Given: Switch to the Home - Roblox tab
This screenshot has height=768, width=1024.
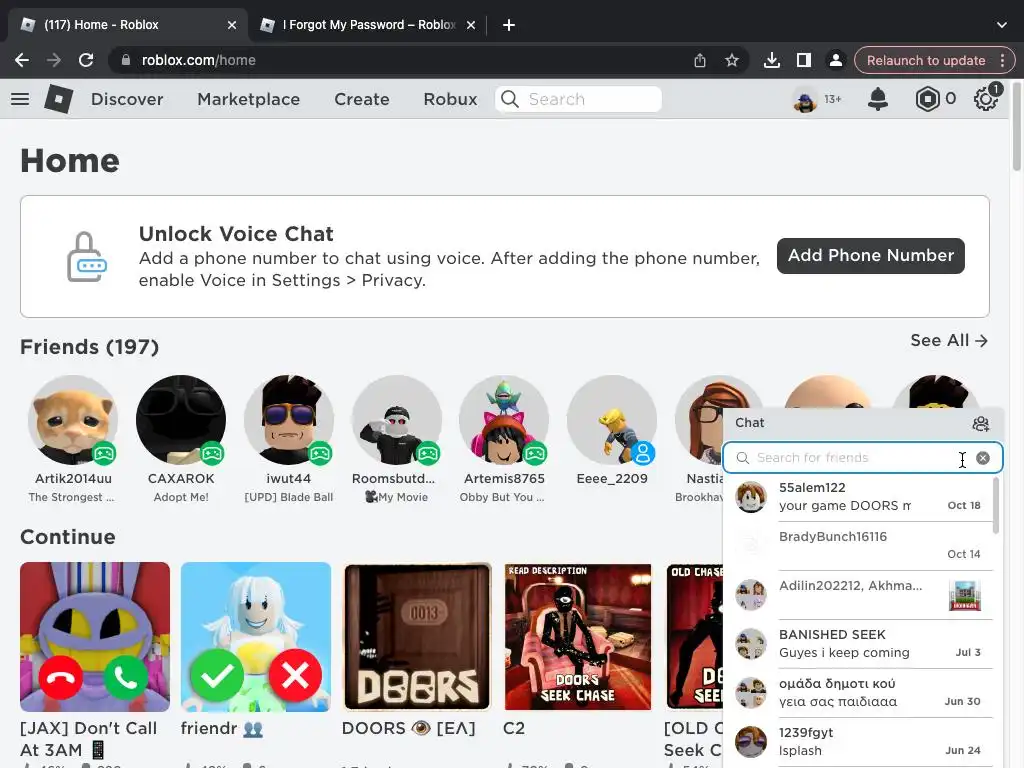Looking at the screenshot, I should 127,25.
